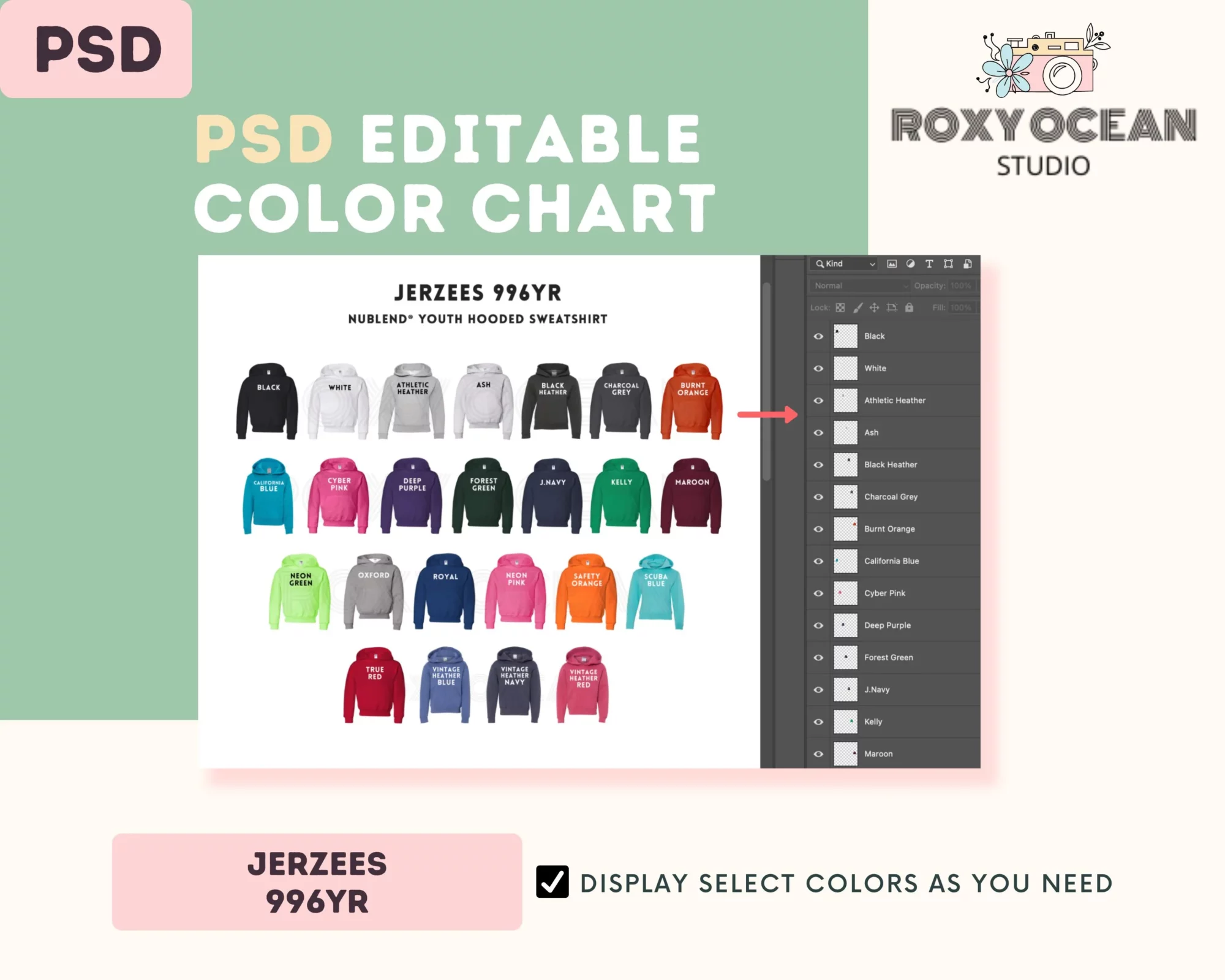The width and height of the screenshot is (1225, 980).
Task: Toggle visibility of Burnt Orange layer
Action: point(819,528)
